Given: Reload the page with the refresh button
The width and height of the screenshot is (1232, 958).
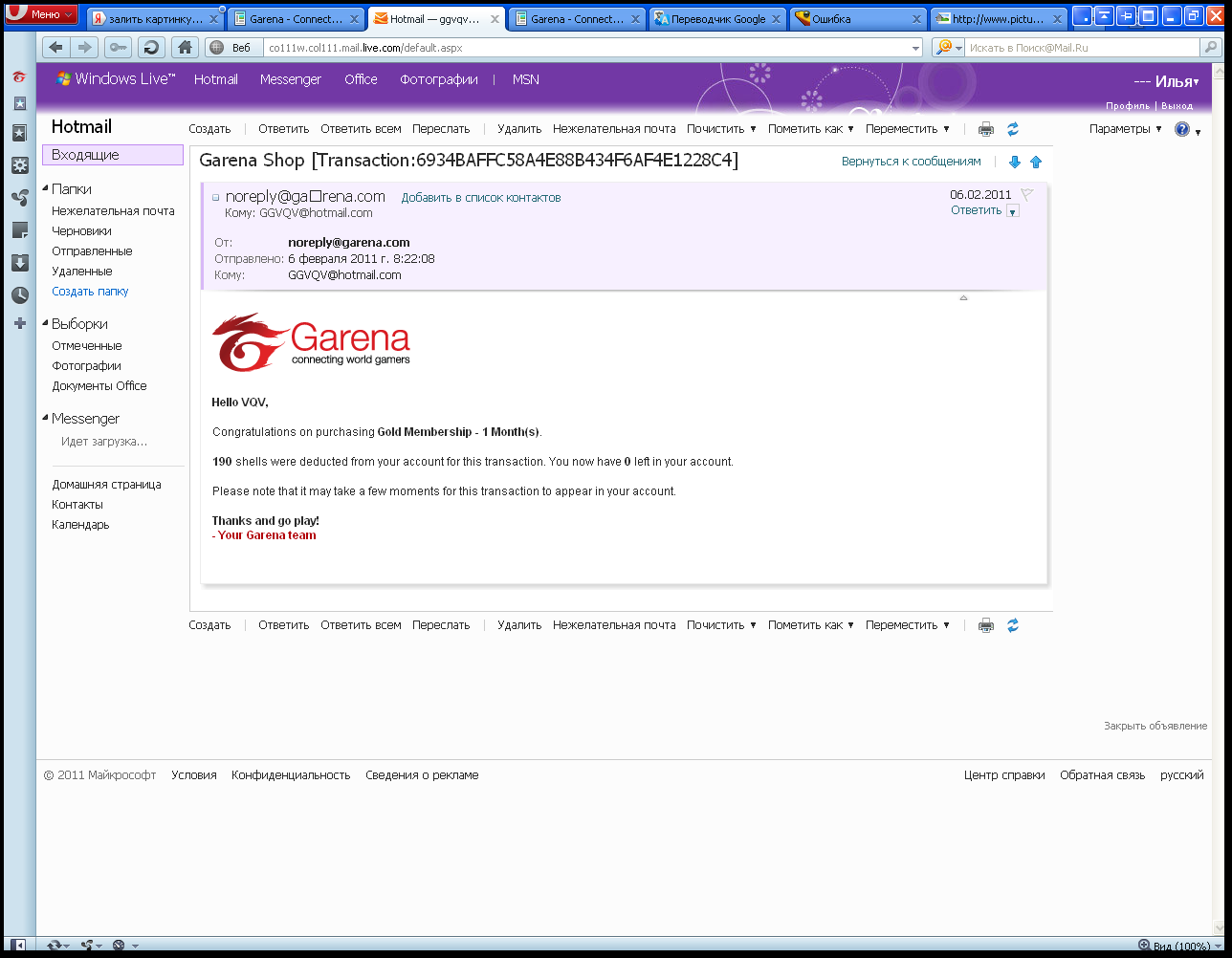Looking at the screenshot, I should click(151, 48).
